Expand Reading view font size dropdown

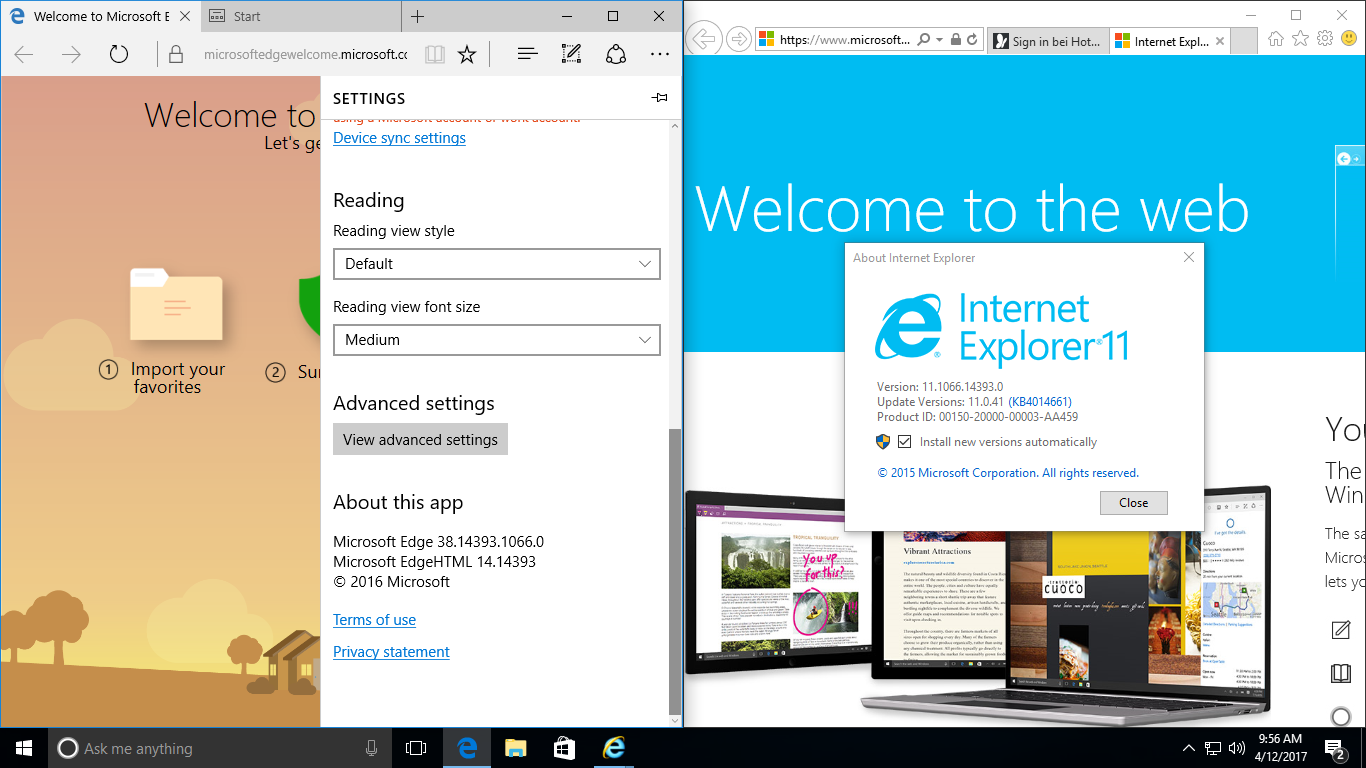pyautogui.click(x=497, y=340)
